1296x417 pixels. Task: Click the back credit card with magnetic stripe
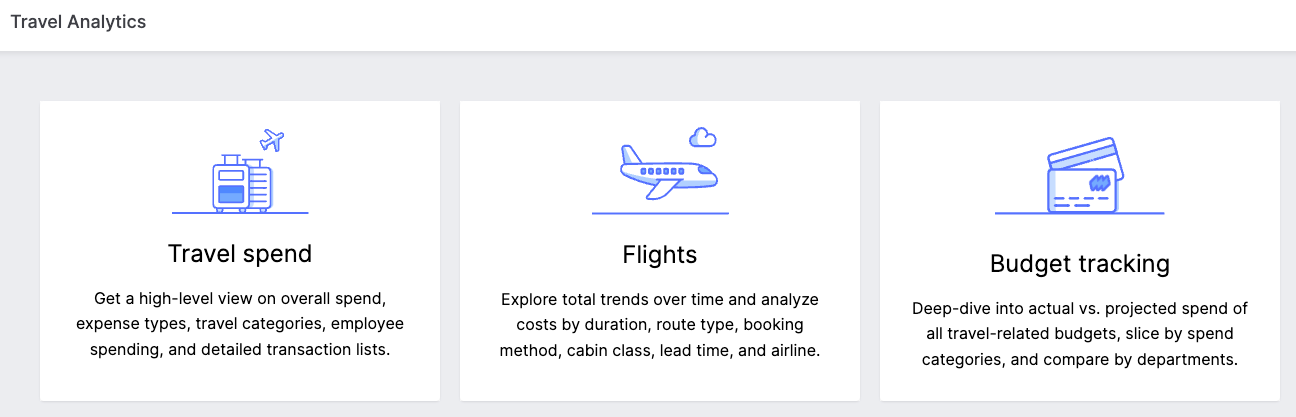(x=1087, y=156)
